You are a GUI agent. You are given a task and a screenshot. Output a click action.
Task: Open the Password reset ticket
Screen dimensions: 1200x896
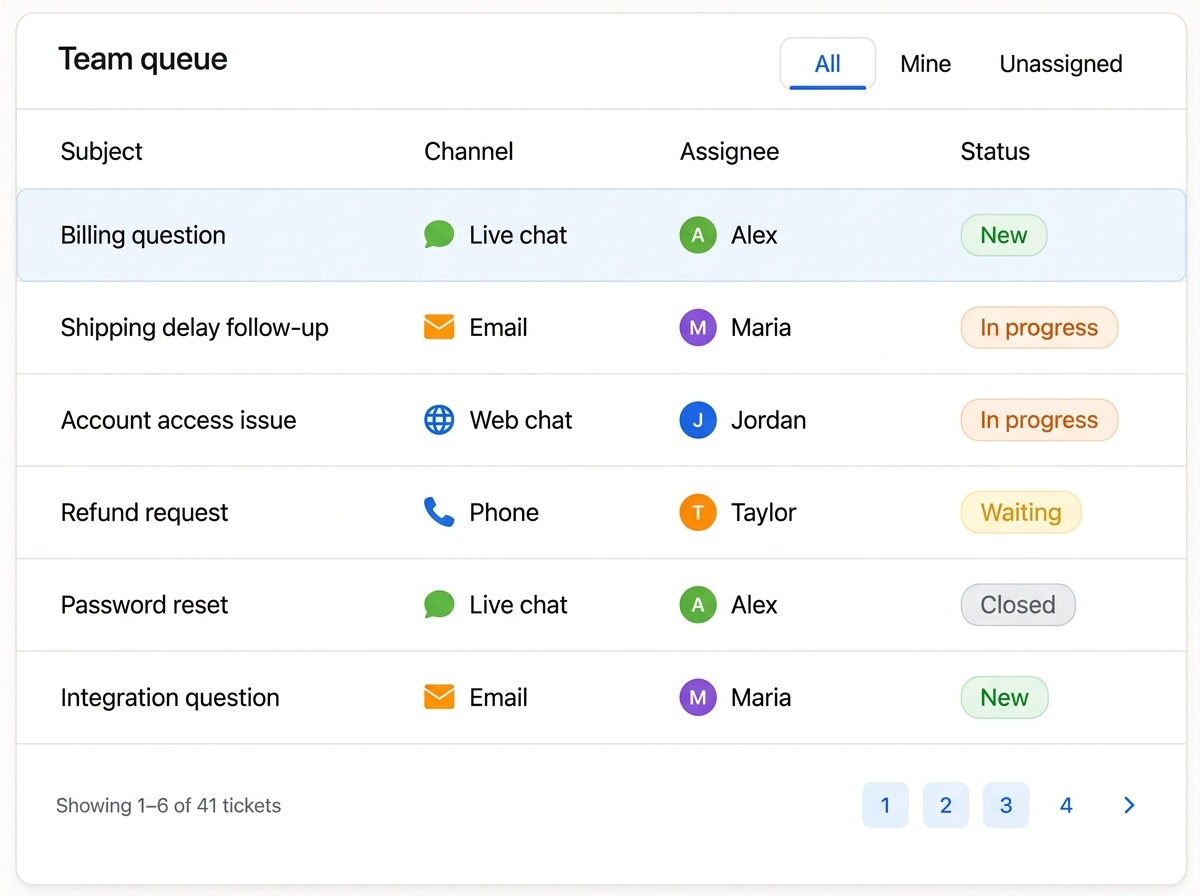pos(145,605)
